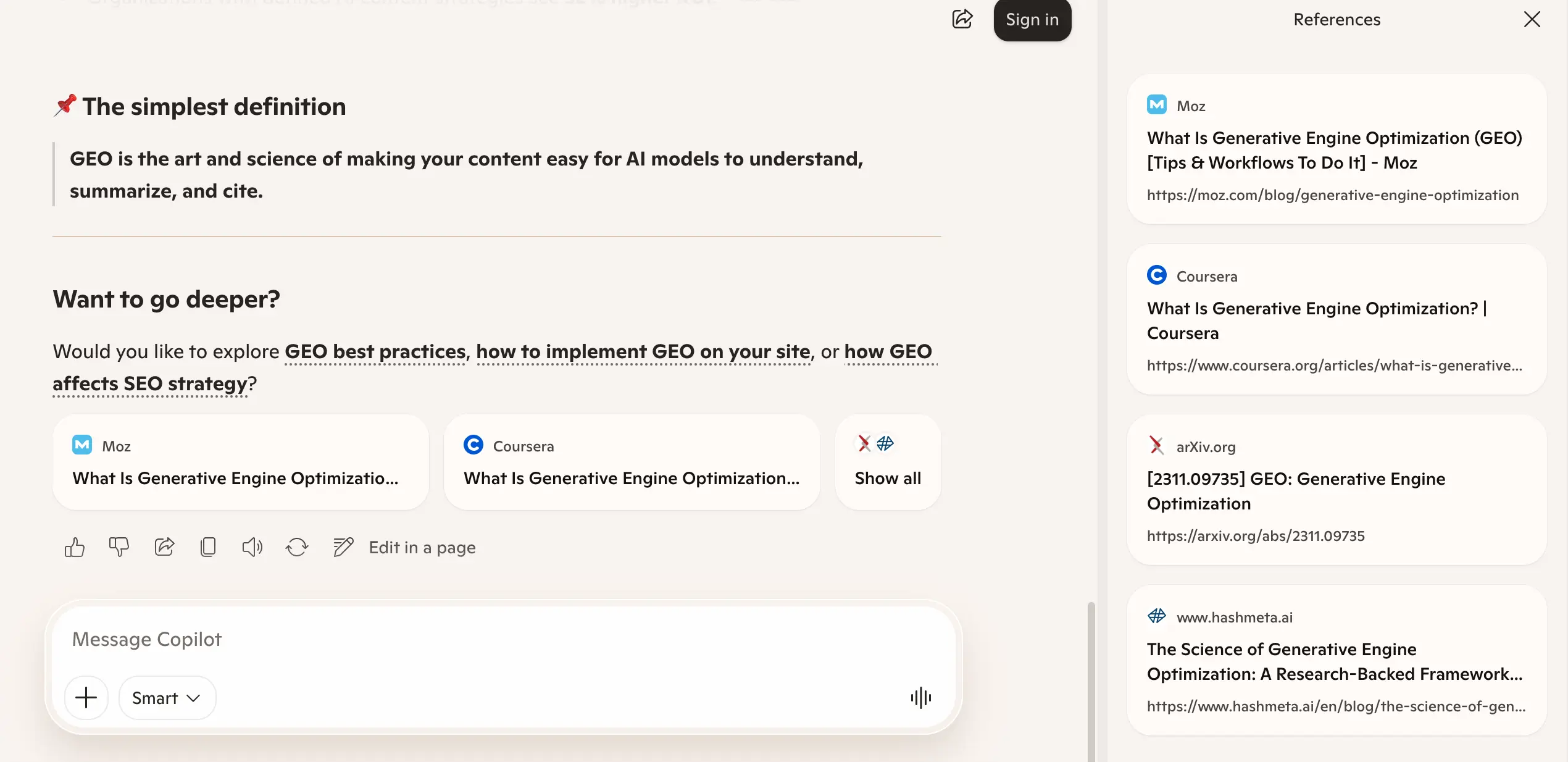Click hashmeta globe icon in References panel

(1157, 616)
